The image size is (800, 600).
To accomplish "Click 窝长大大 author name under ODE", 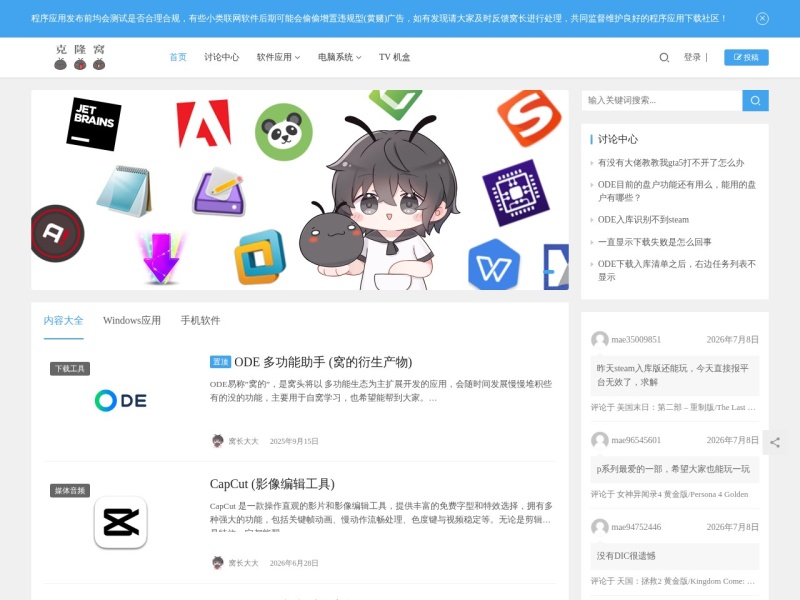I will [243, 441].
